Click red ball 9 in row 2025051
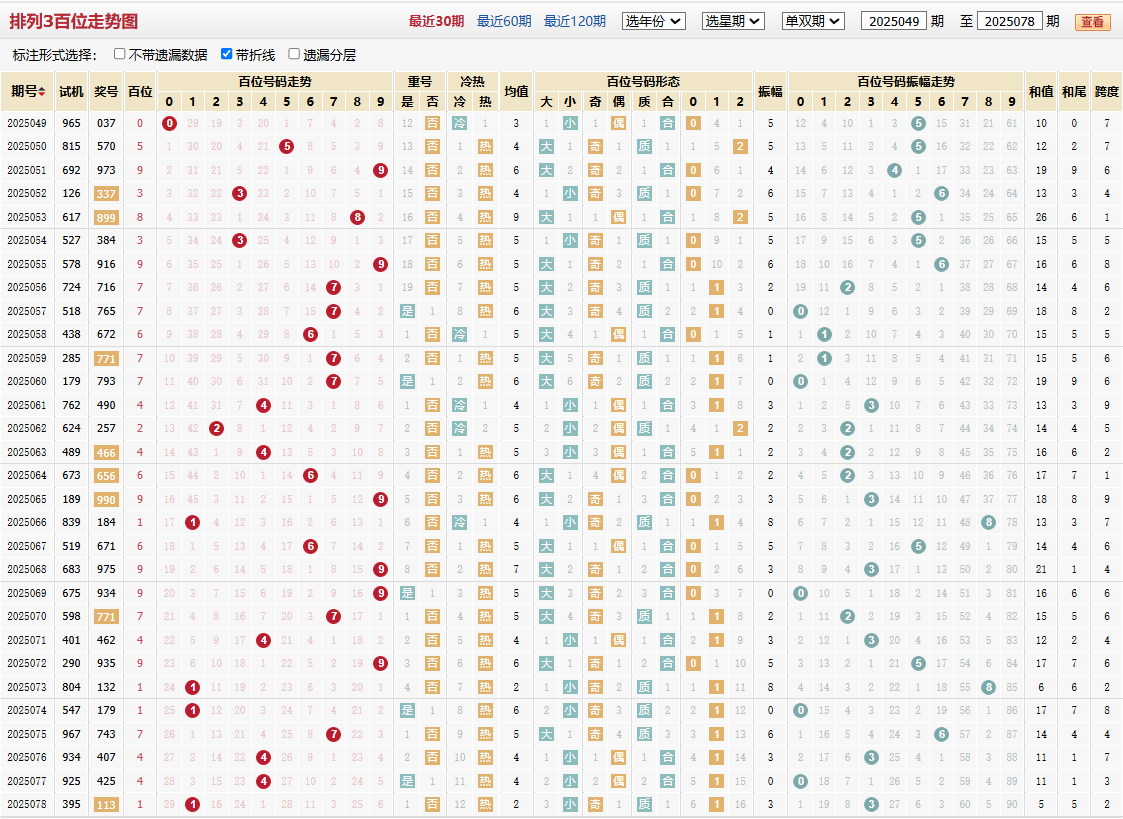 click(380, 170)
